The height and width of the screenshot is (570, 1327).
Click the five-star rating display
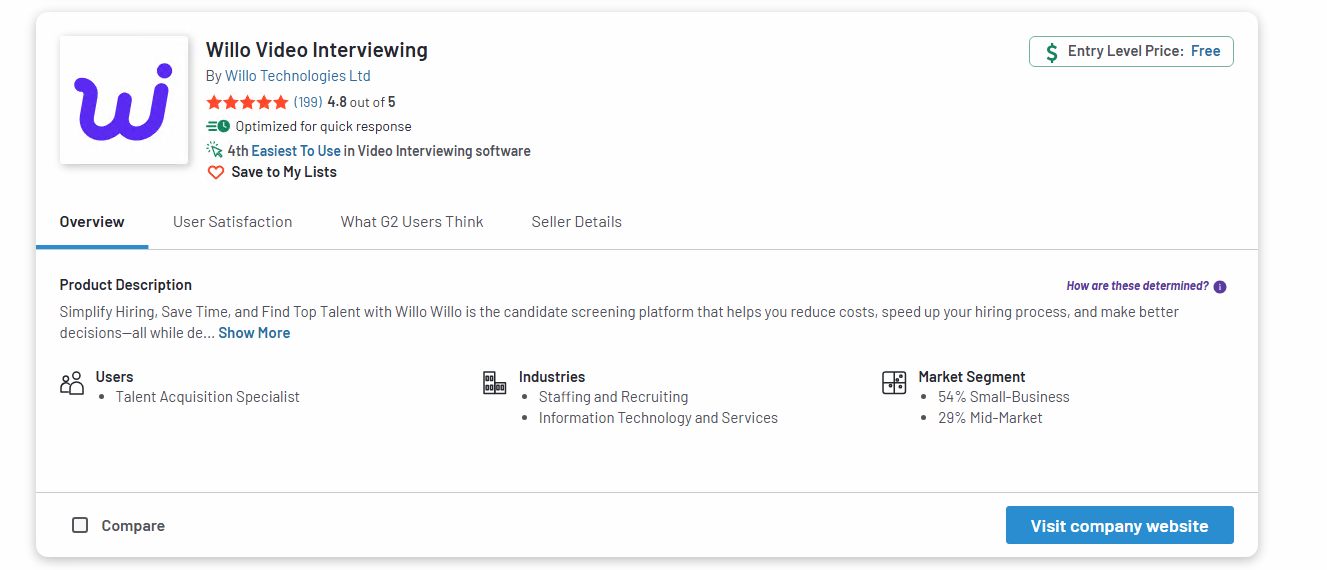(247, 102)
